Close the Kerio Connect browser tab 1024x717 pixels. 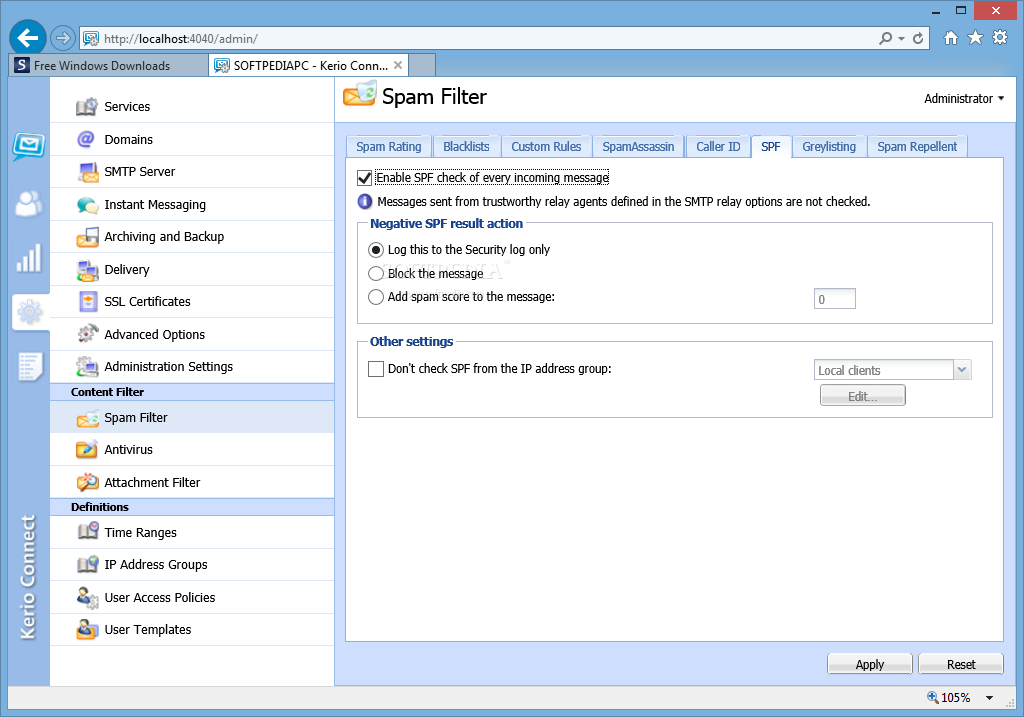(x=398, y=65)
